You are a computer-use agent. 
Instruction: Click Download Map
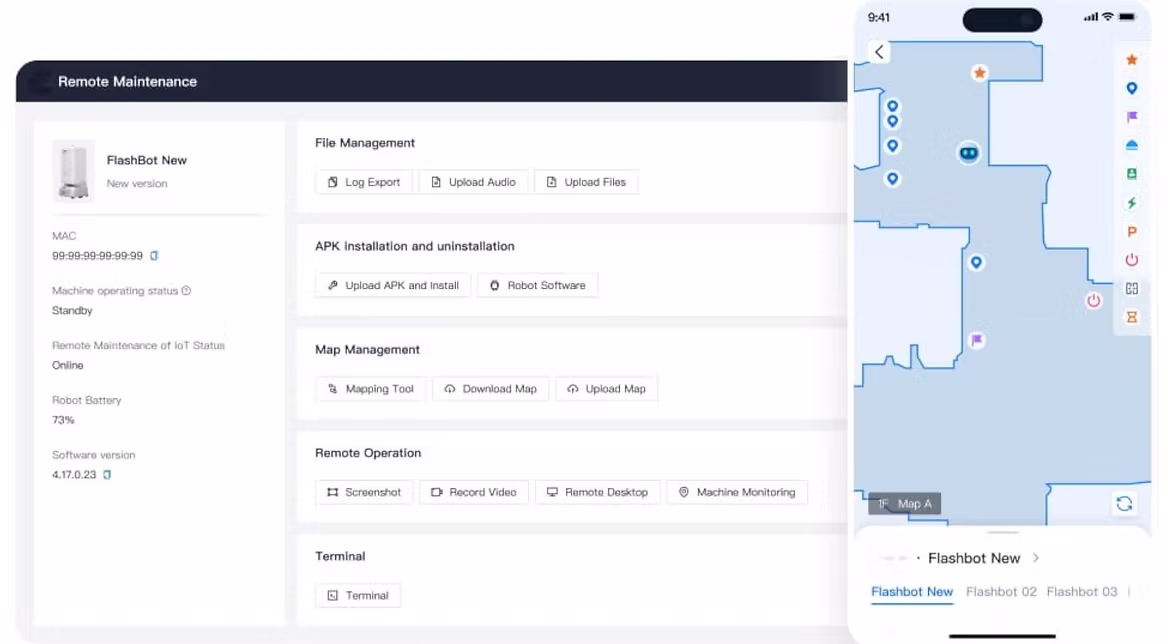pos(490,389)
